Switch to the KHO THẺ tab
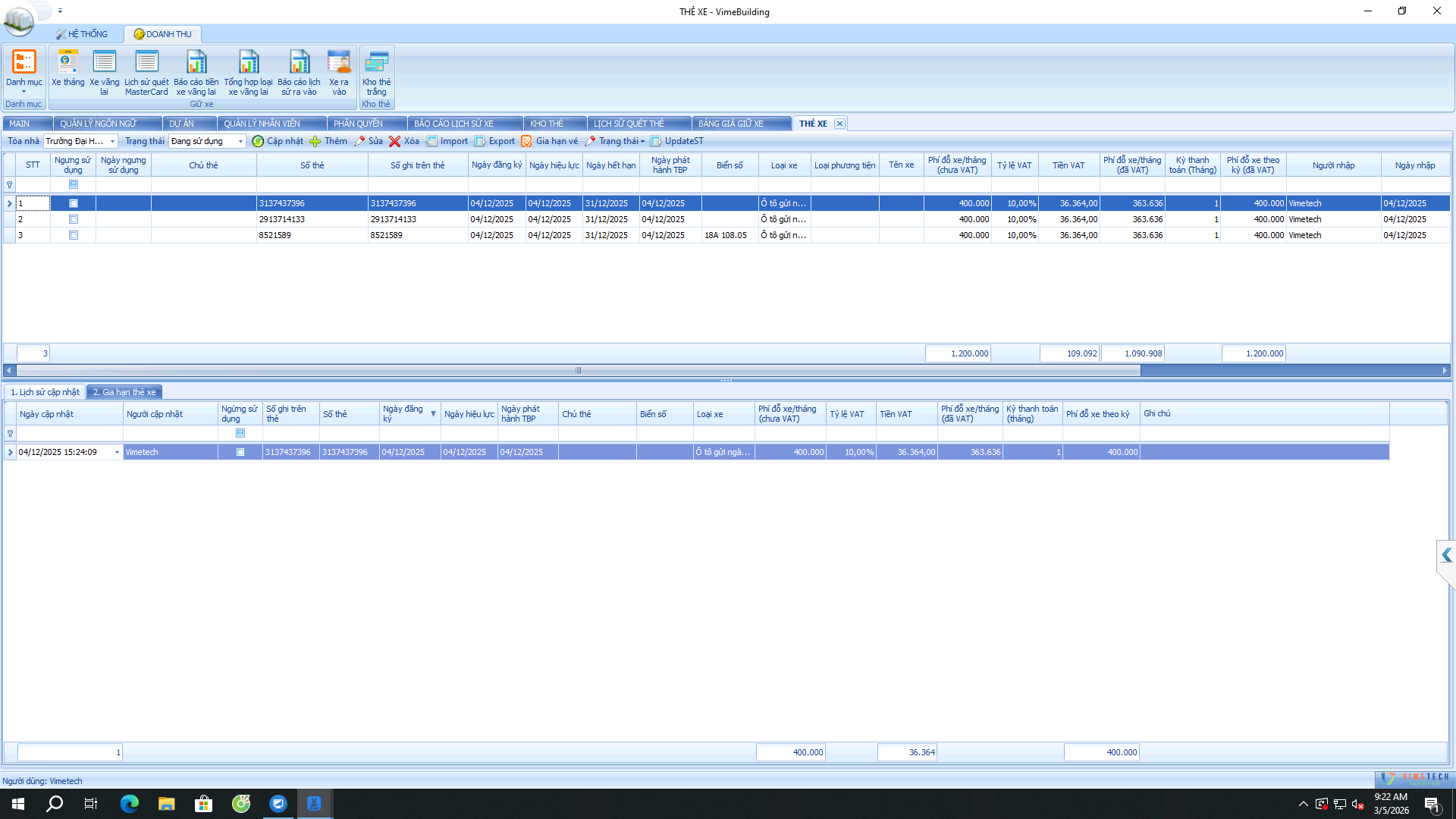The width and height of the screenshot is (1456, 819). click(547, 124)
